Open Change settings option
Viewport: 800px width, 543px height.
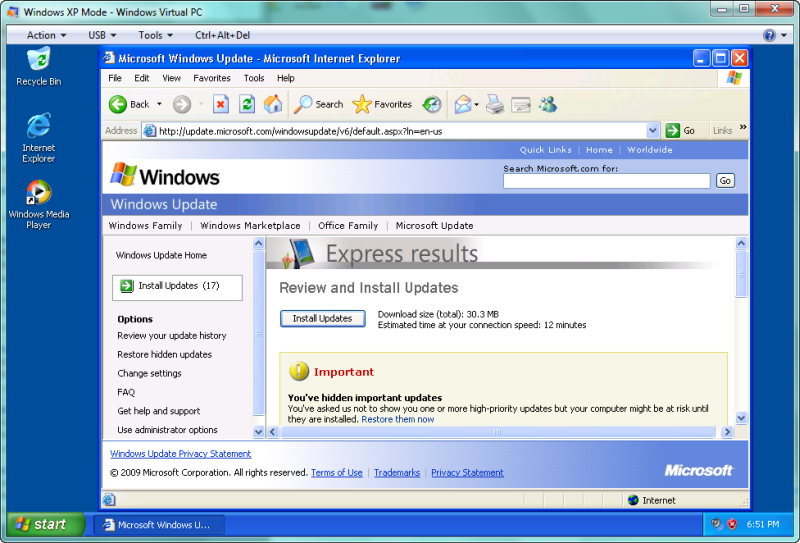(x=149, y=373)
